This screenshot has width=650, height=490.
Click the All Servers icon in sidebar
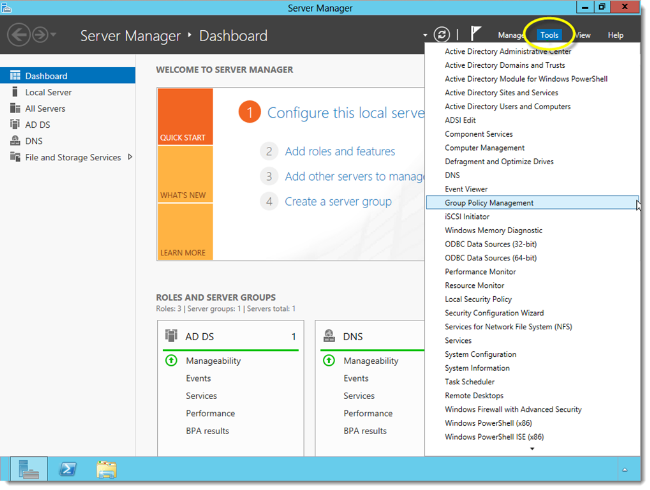(15, 108)
